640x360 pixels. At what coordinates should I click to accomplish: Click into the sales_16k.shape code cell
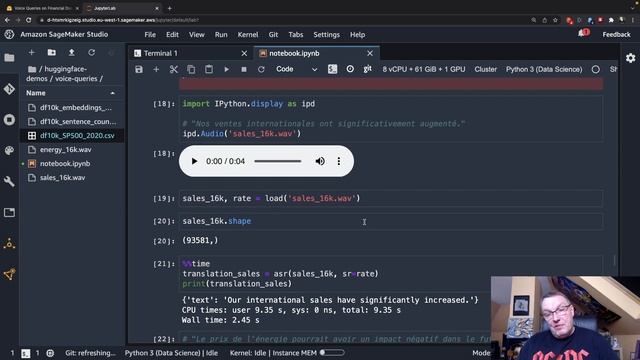391,221
